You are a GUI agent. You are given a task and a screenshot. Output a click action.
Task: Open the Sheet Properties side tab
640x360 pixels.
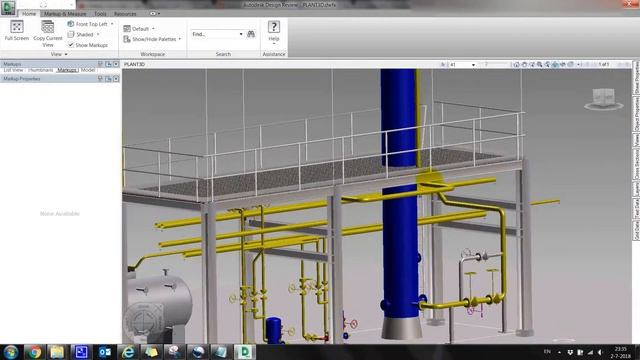(636, 78)
